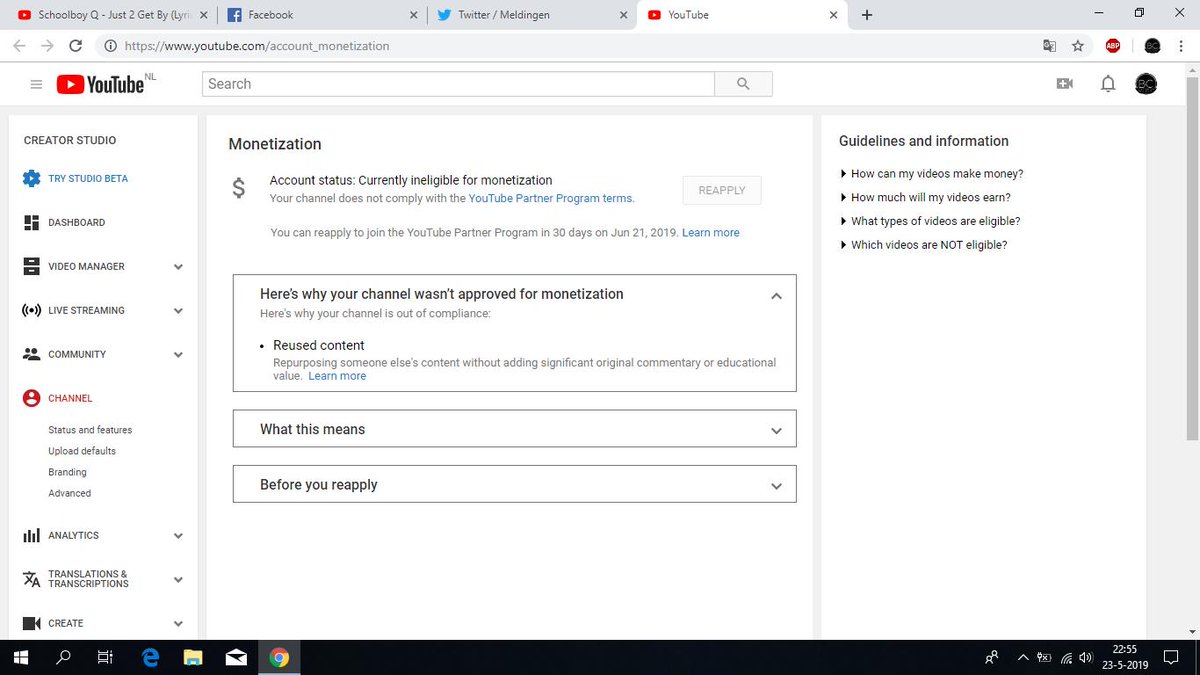Open Advanced channel submenu item
The width and height of the screenshot is (1200, 675).
69,493
